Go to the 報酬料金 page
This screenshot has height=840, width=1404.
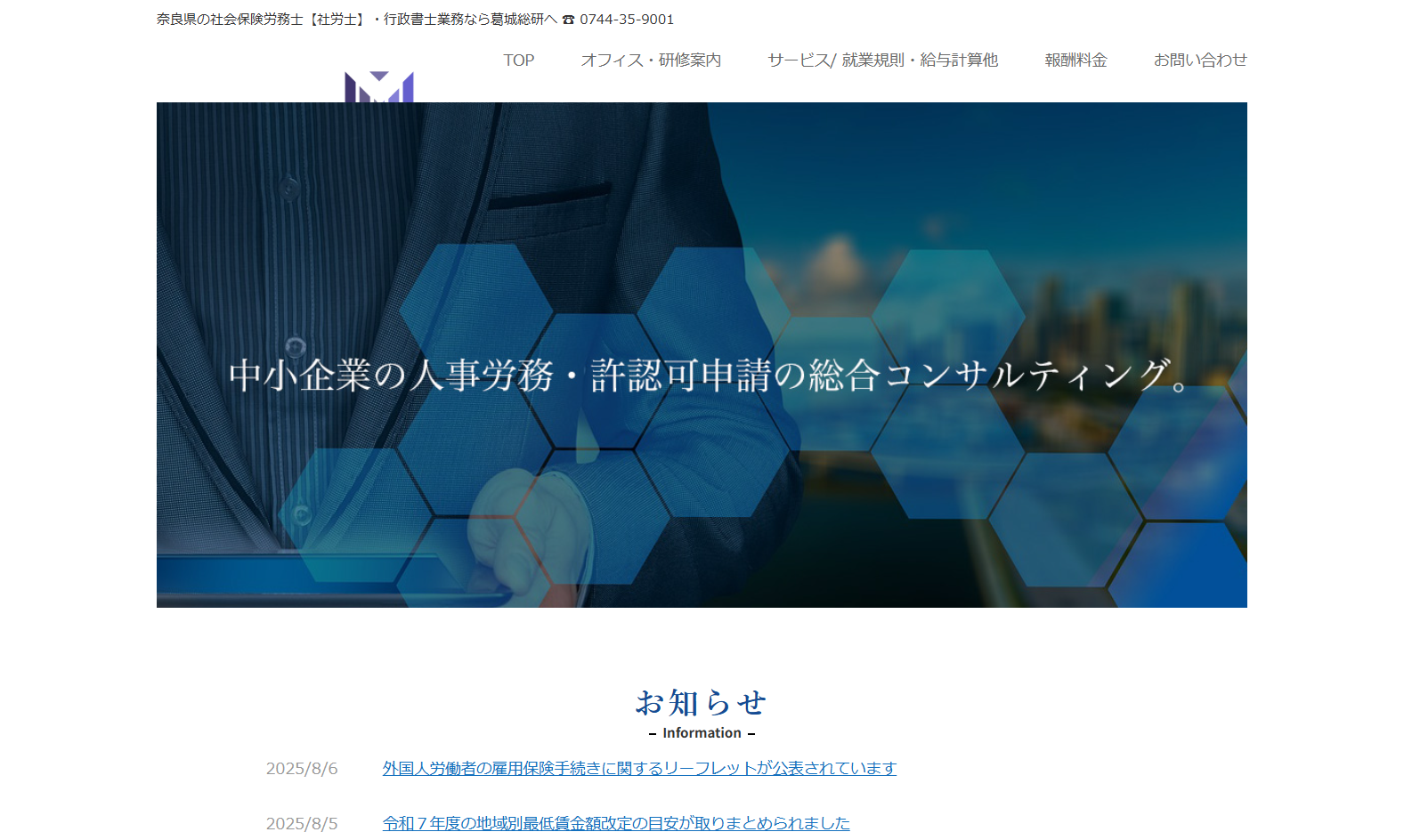pyautogui.click(x=1075, y=61)
